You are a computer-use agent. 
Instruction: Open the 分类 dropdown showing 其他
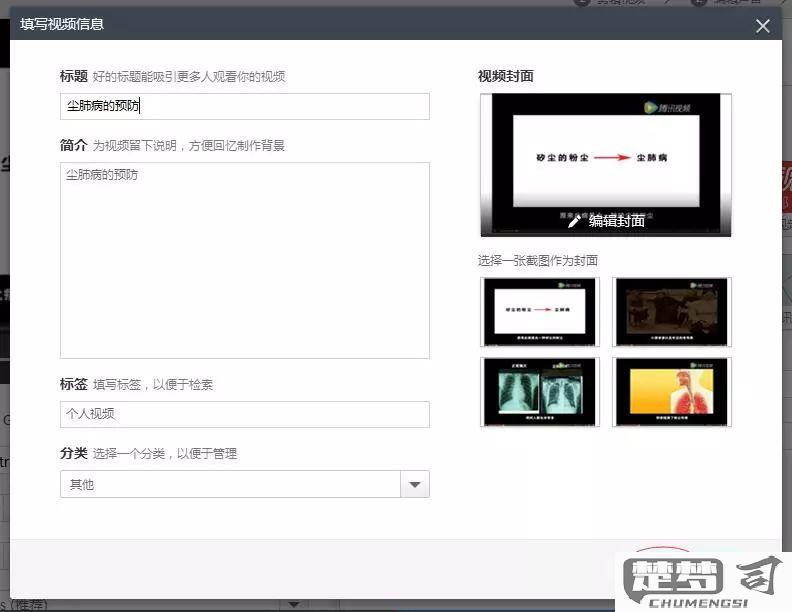click(245, 484)
